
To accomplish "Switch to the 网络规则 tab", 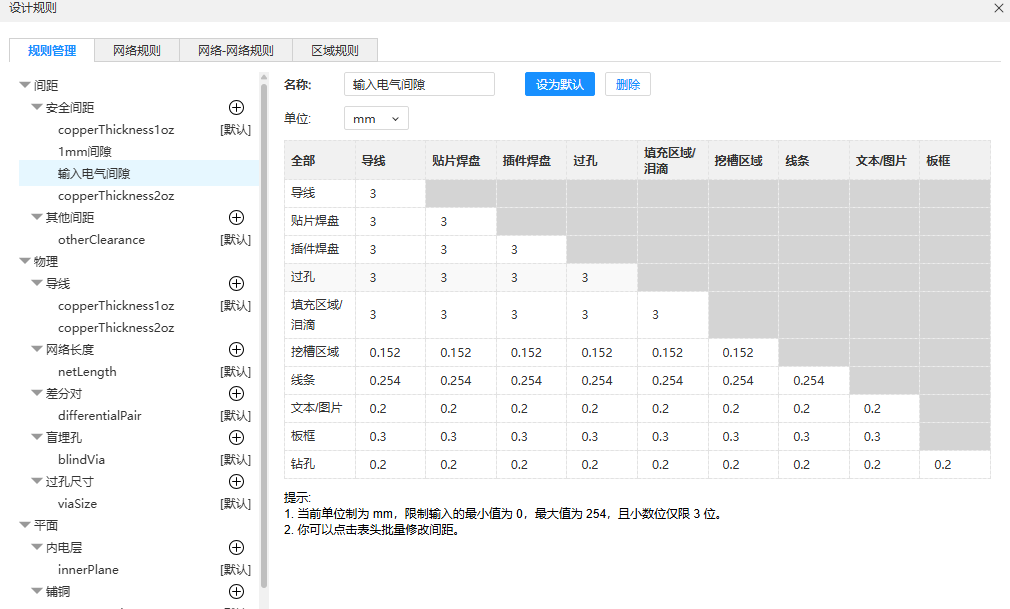I will coord(136,50).
